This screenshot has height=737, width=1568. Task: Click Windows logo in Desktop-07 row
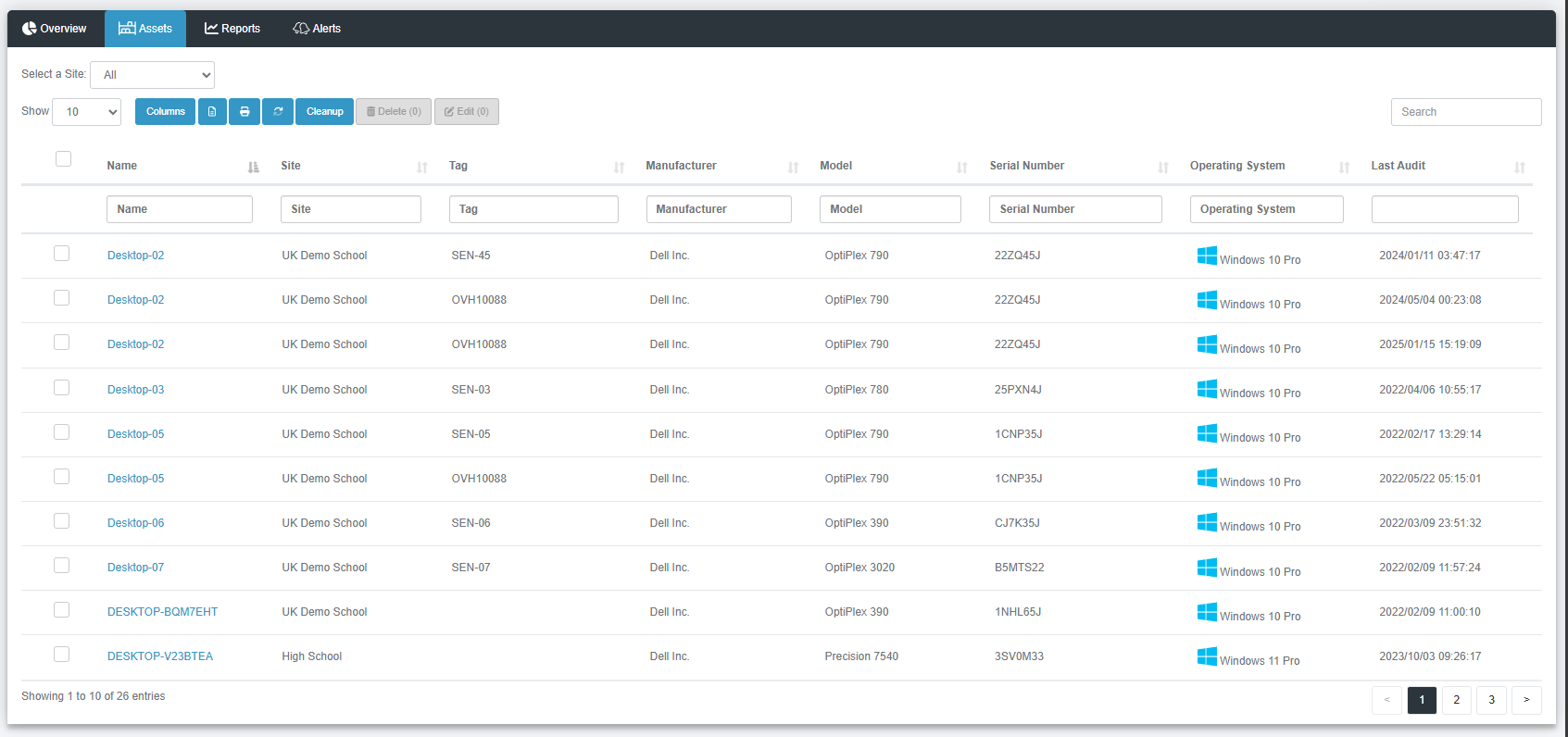pos(1207,568)
